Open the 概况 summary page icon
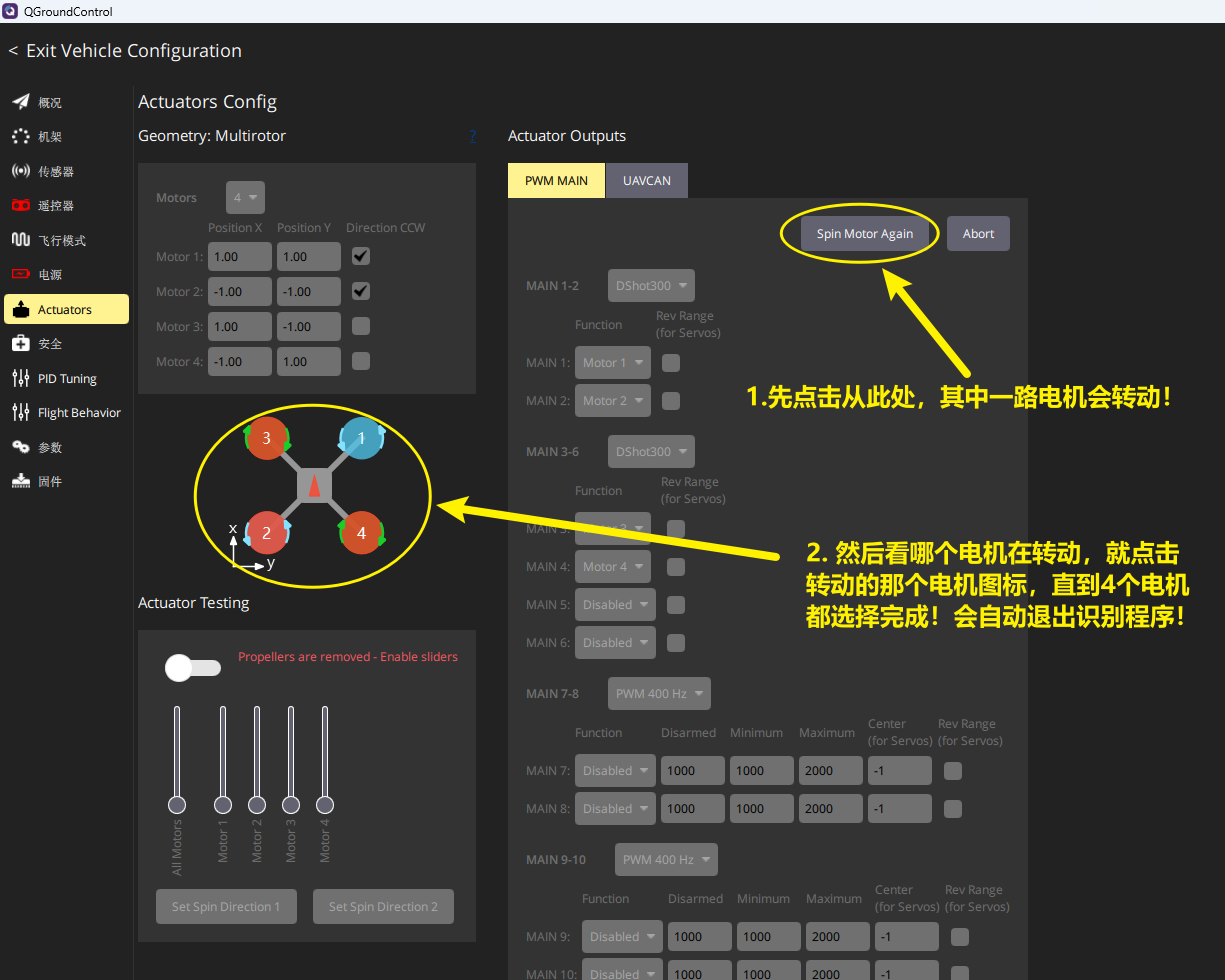 [x=21, y=102]
